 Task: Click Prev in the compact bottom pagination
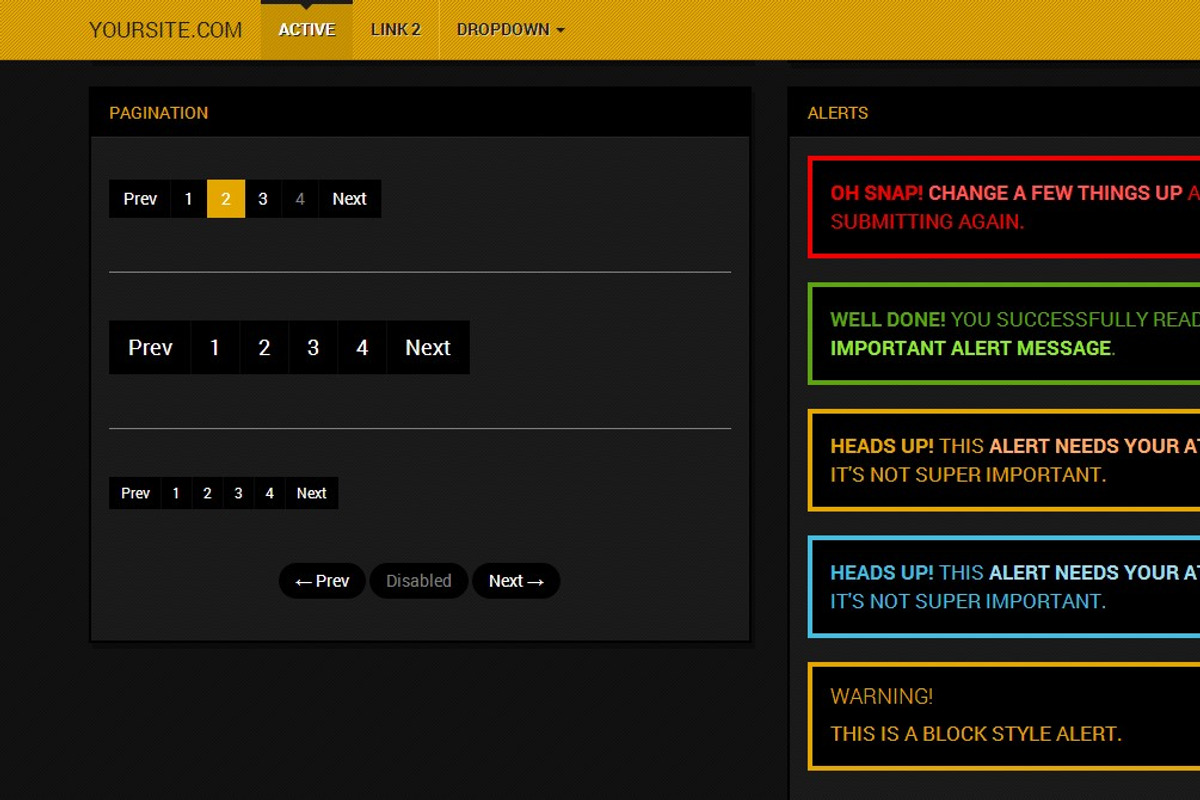coord(134,492)
